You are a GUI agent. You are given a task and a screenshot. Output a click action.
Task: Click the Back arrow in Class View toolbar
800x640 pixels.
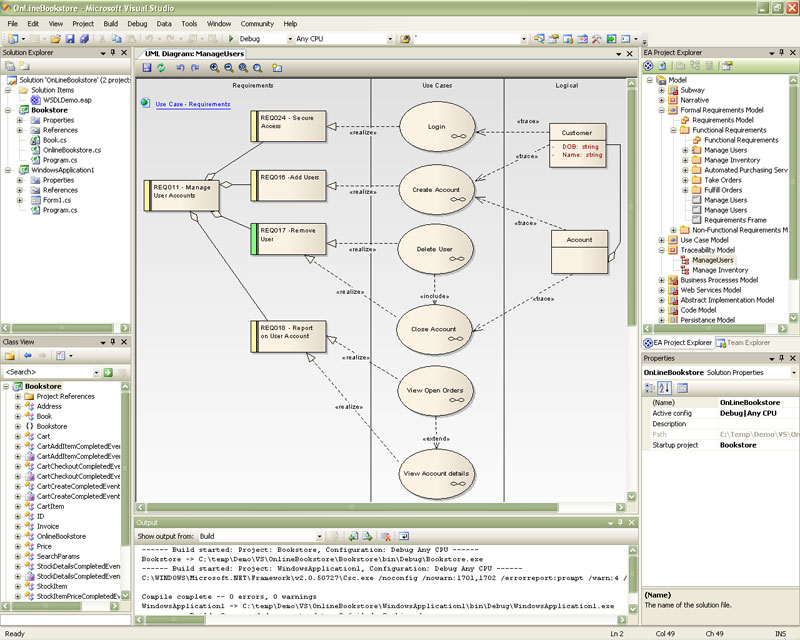point(27,355)
